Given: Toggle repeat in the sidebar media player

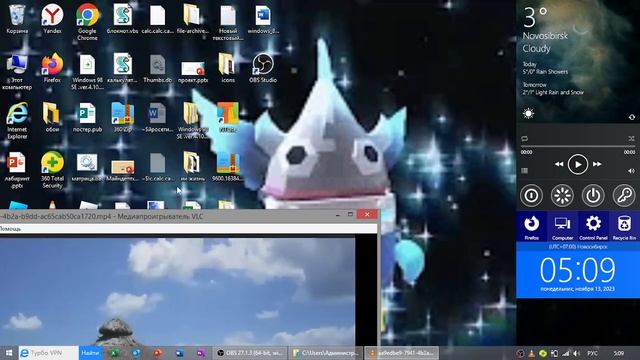Looking at the screenshot, I should [x=524, y=139].
